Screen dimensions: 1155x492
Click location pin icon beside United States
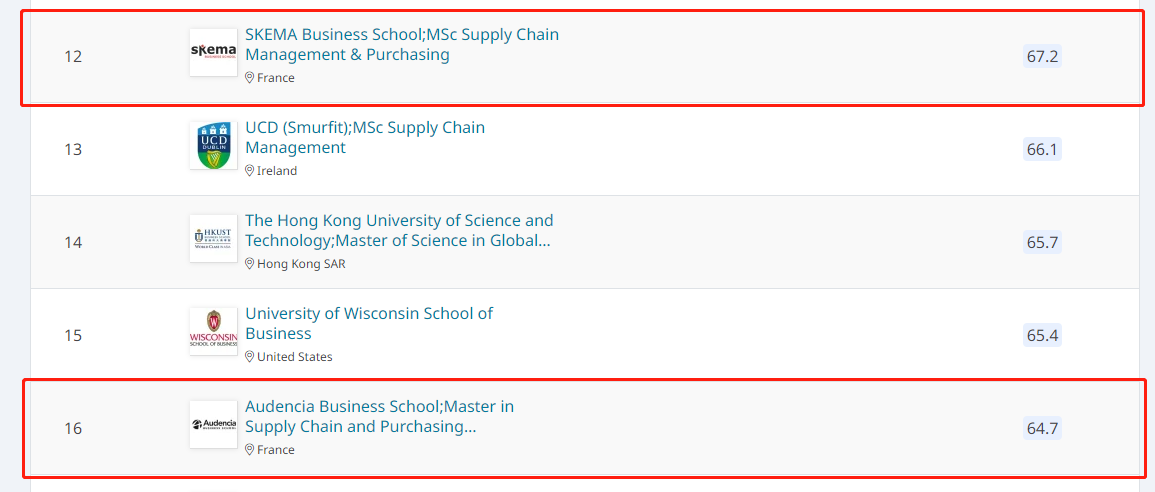point(250,357)
